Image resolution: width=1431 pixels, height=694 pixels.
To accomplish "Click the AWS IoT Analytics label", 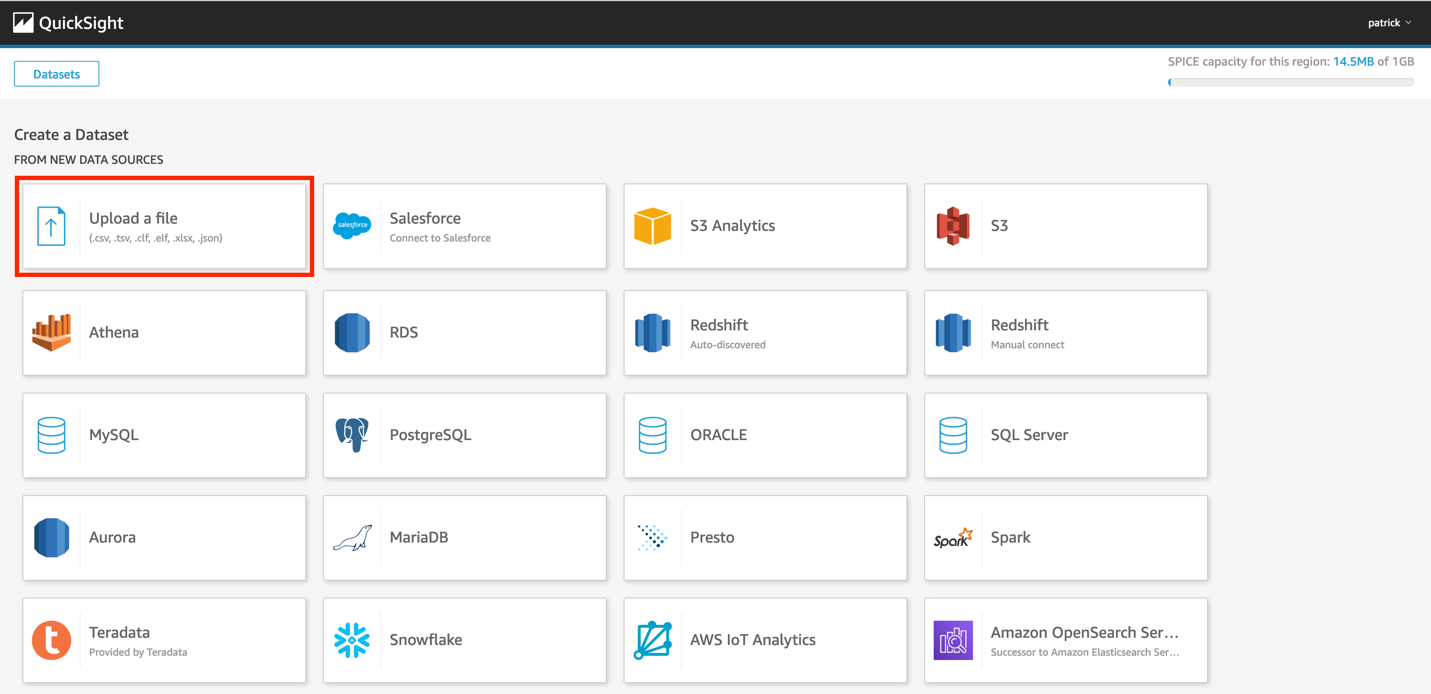I will pos(753,640).
